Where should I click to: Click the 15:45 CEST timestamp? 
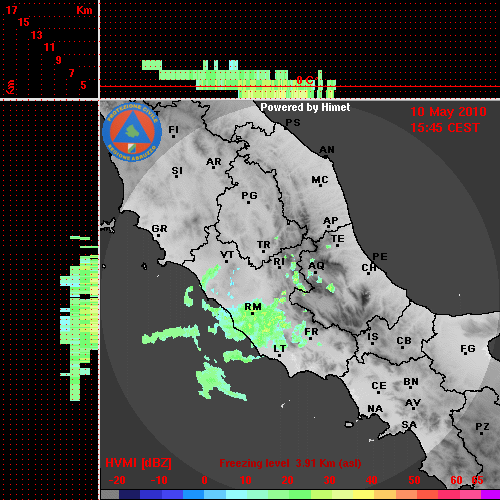pos(445,128)
